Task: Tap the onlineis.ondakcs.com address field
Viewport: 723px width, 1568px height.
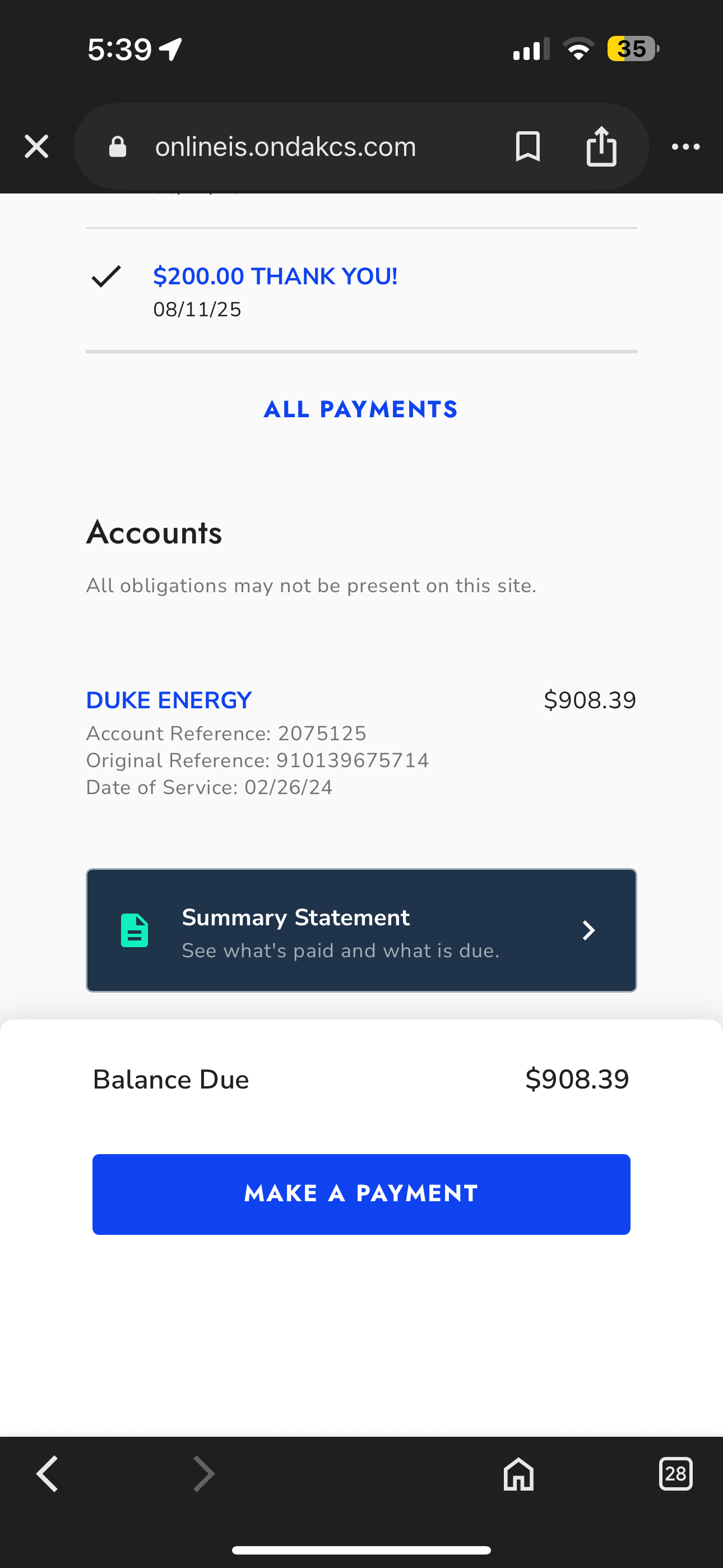Action: click(285, 147)
